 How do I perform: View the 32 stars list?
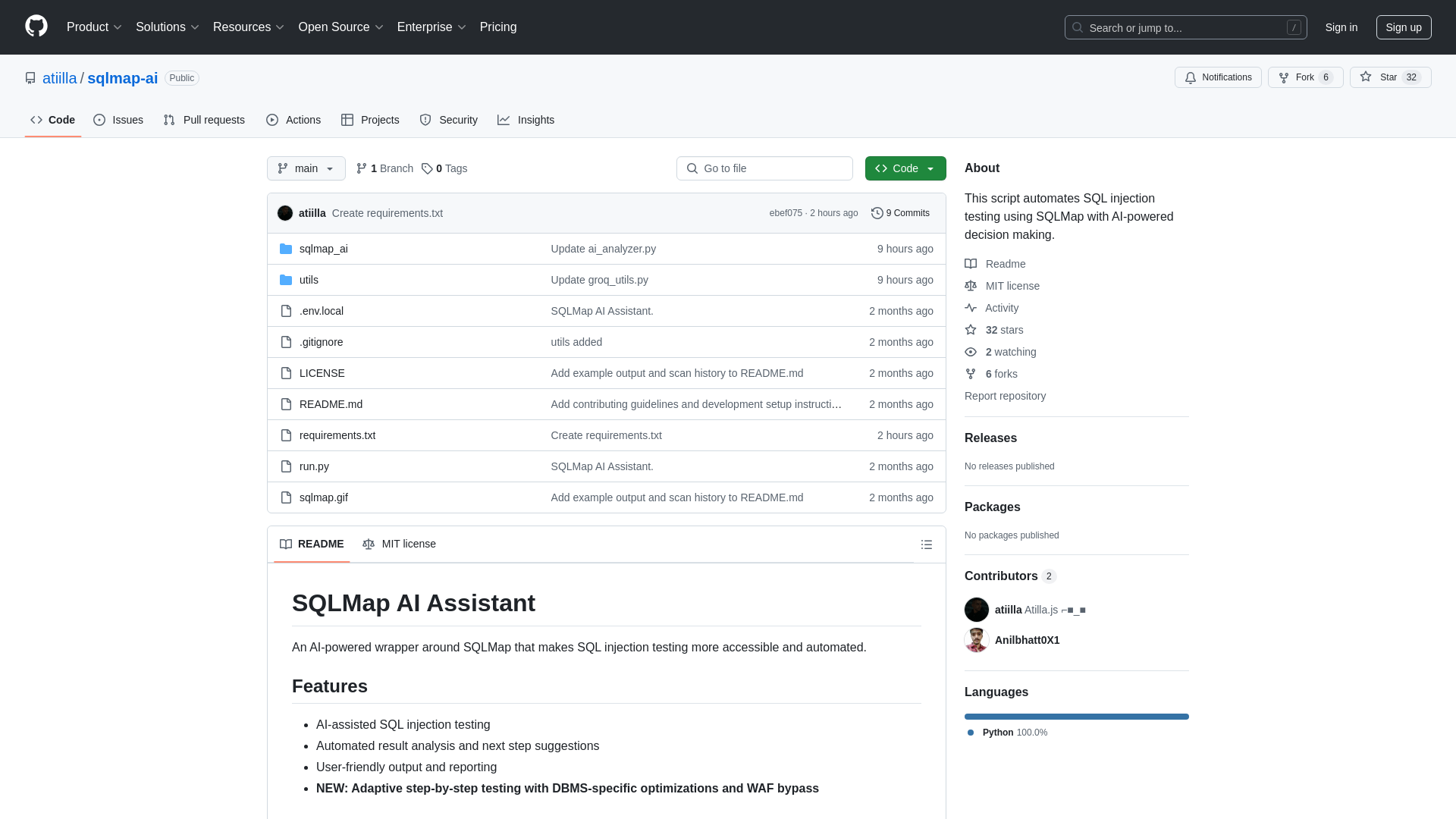coord(994,330)
